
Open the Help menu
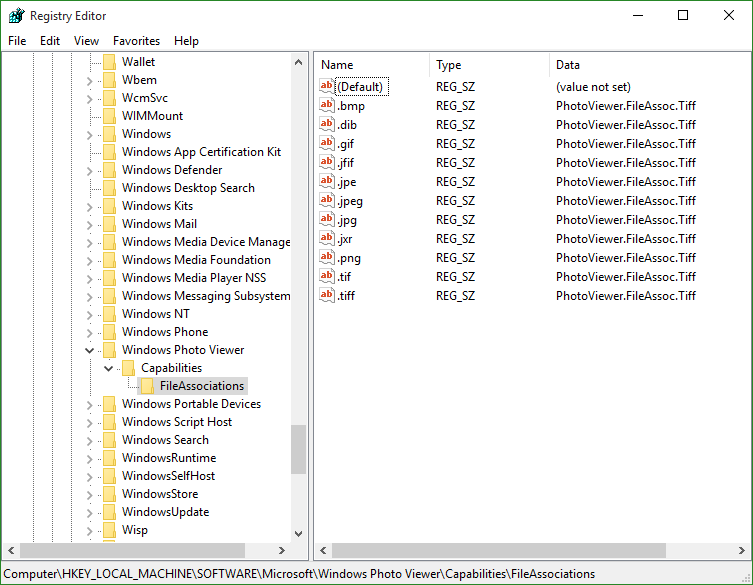point(186,41)
